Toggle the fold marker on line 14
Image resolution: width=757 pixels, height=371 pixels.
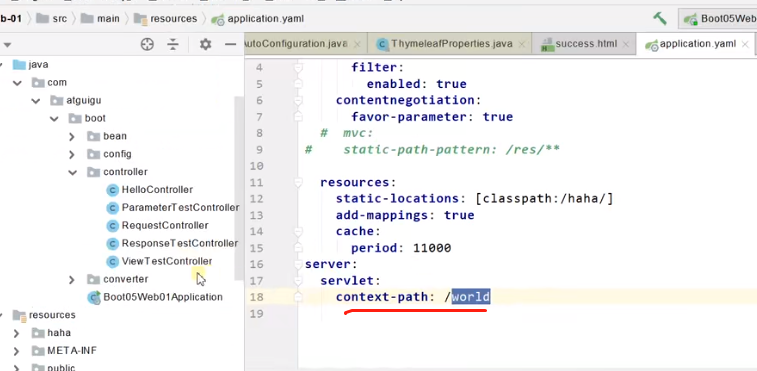tap(298, 232)
